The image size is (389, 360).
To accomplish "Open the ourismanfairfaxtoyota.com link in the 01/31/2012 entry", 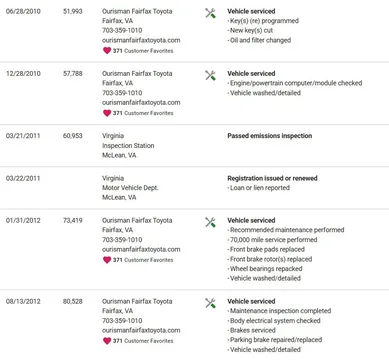I will click(x=141, y=249).
